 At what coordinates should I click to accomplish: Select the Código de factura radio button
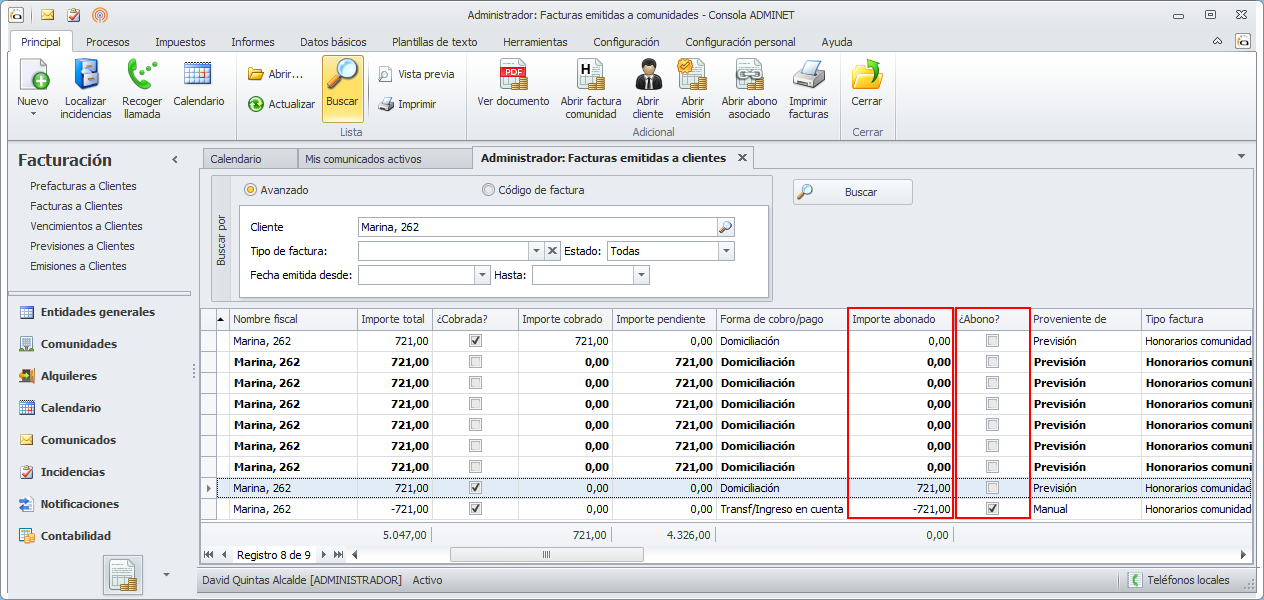point(488,190)
